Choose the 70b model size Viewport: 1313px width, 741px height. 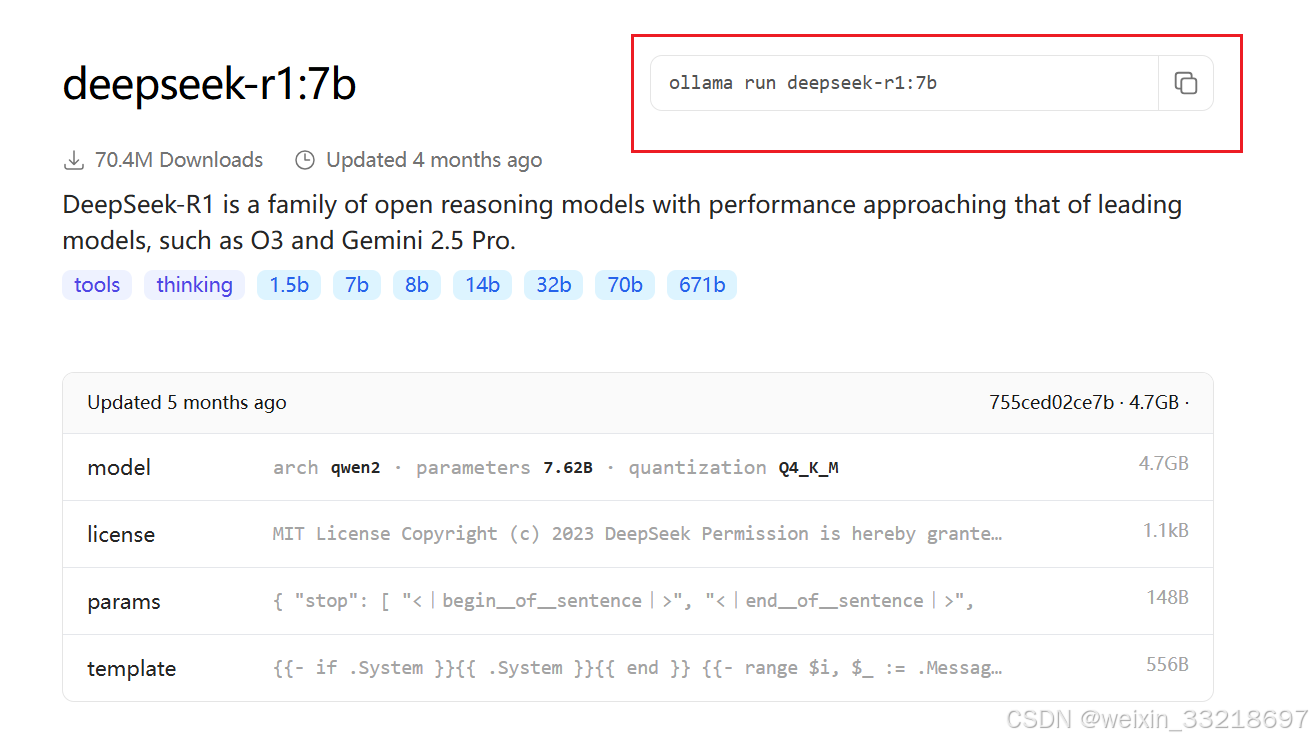(x=625, y=285)
